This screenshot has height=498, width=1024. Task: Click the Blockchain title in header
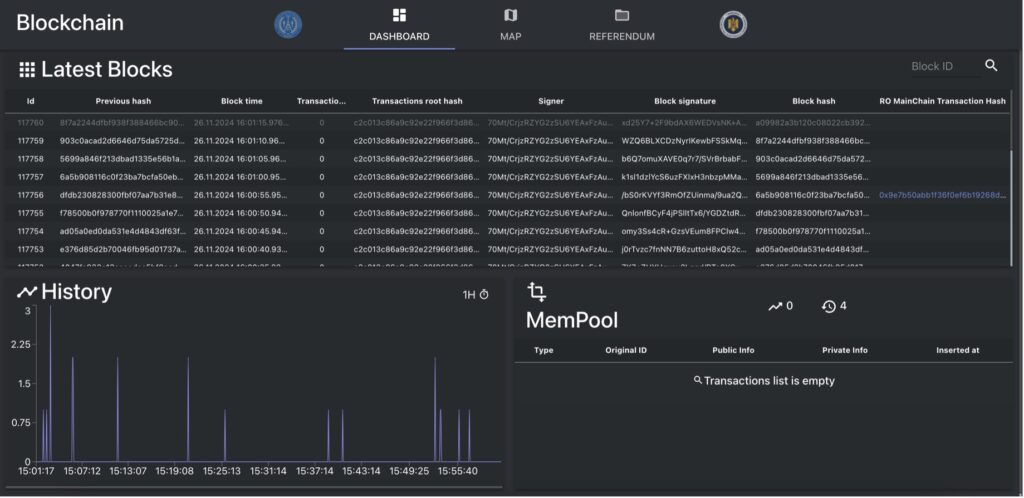pyautogui.click(x=70, y=23)
